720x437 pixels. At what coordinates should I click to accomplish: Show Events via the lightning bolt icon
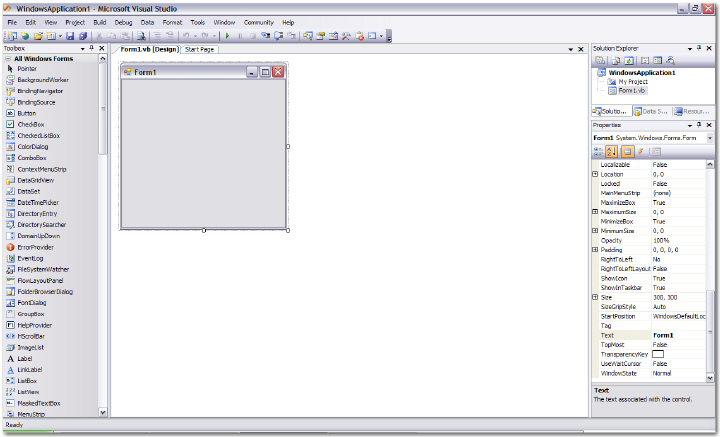[640, 151]
